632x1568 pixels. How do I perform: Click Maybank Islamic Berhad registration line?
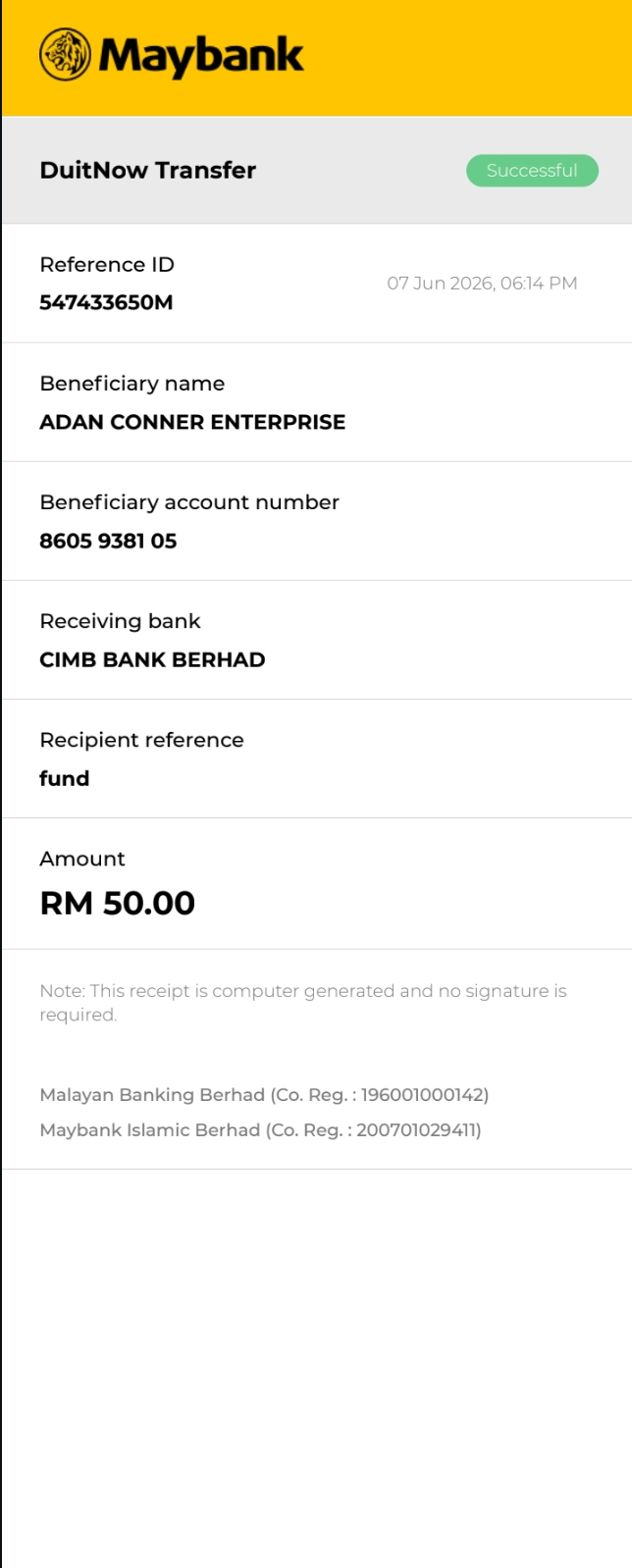260,1129
